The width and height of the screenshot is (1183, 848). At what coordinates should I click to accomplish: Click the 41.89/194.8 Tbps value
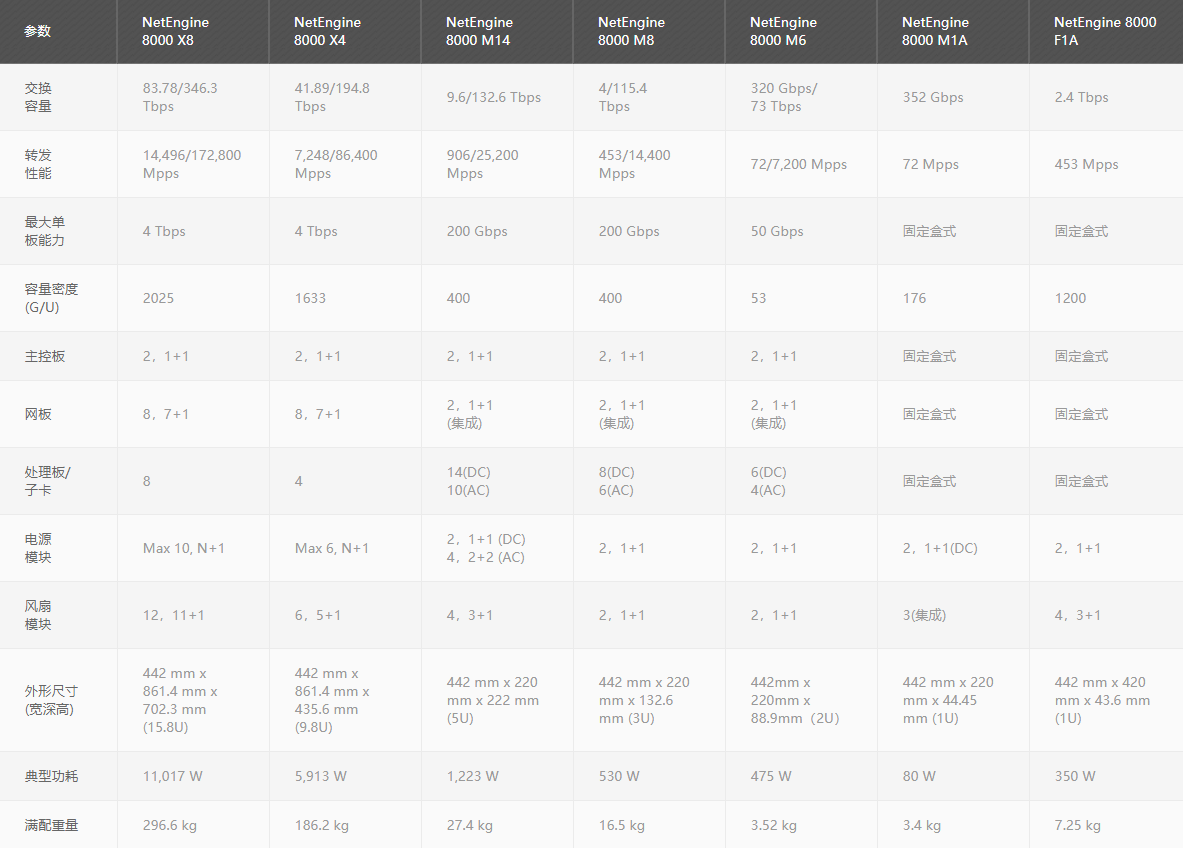(332, 97)
